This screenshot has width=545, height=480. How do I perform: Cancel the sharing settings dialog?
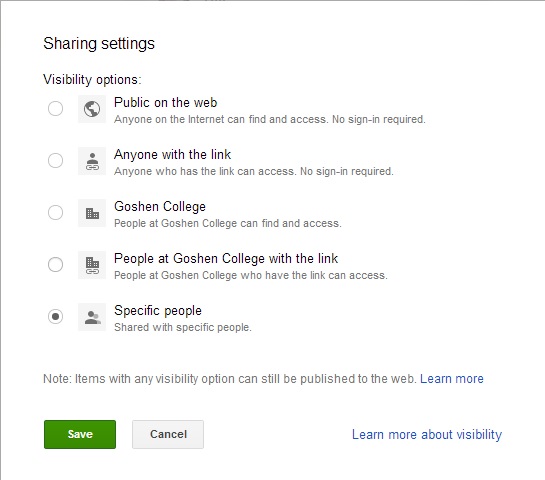[x=168, y=434]
